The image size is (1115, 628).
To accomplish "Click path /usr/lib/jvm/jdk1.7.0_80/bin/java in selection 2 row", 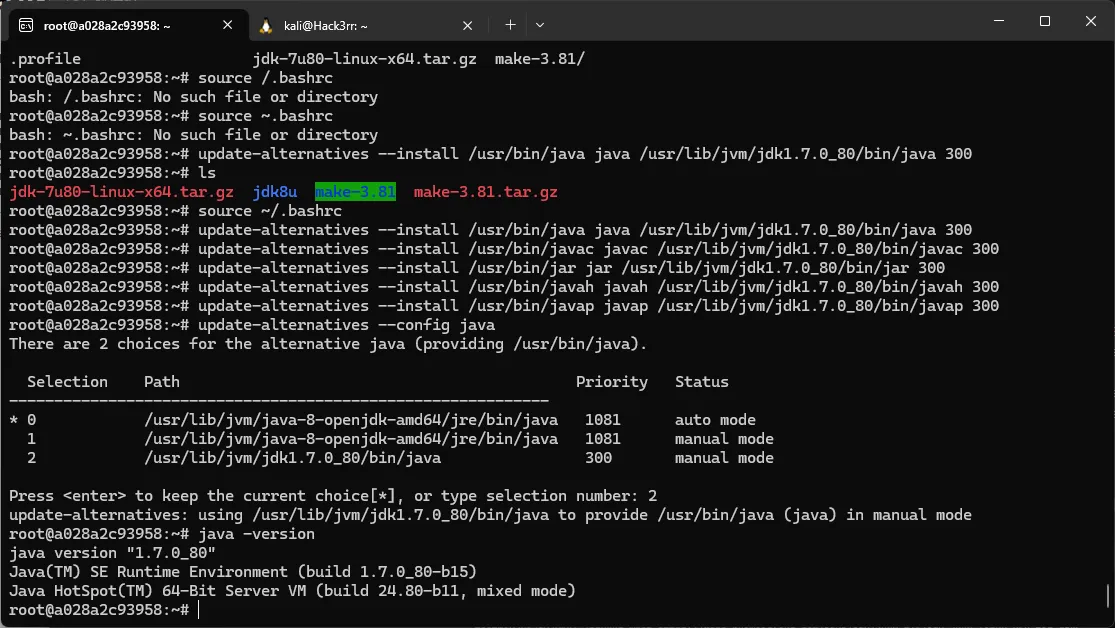I will (x=292, y=458).
